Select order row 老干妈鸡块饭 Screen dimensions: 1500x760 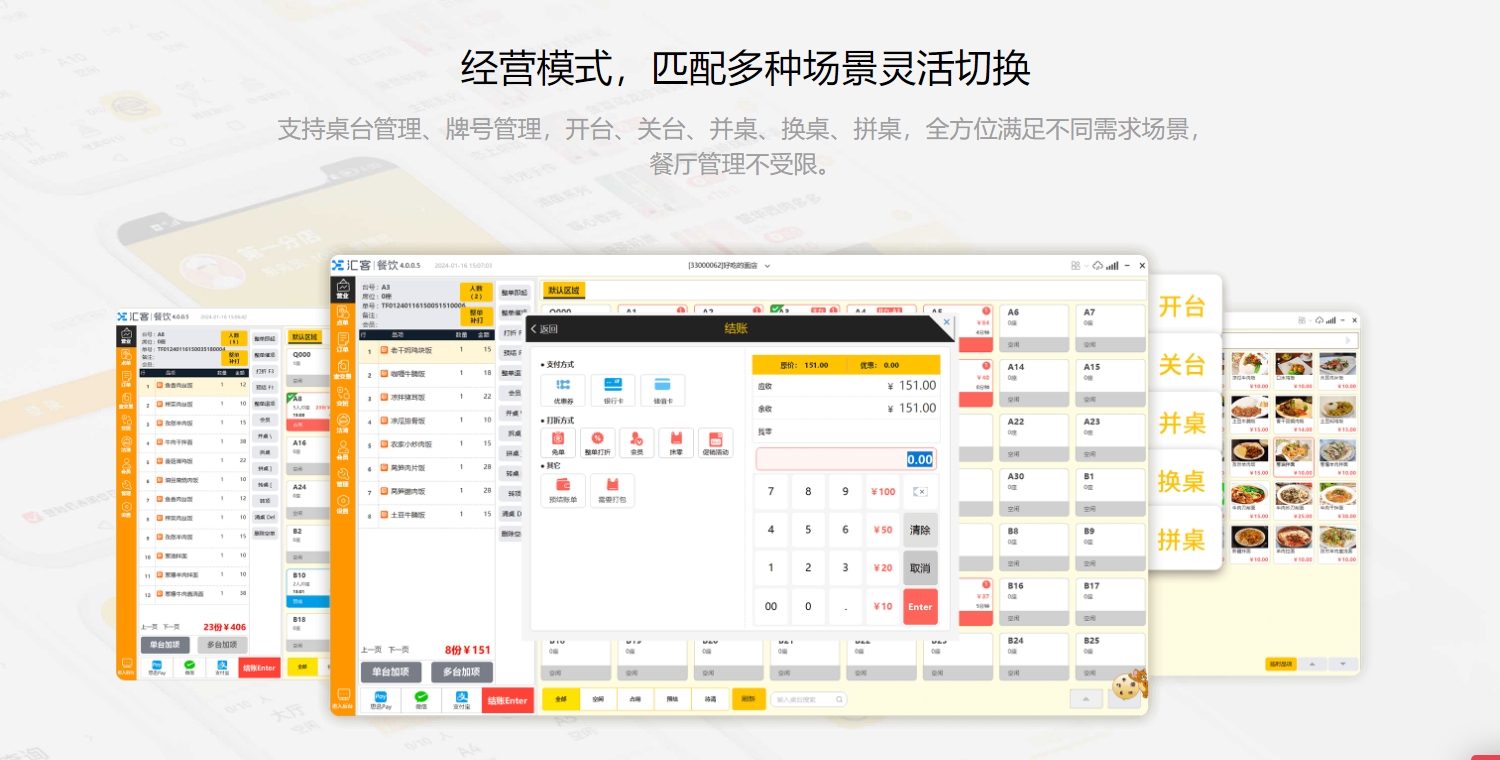(x=427, y=351)
